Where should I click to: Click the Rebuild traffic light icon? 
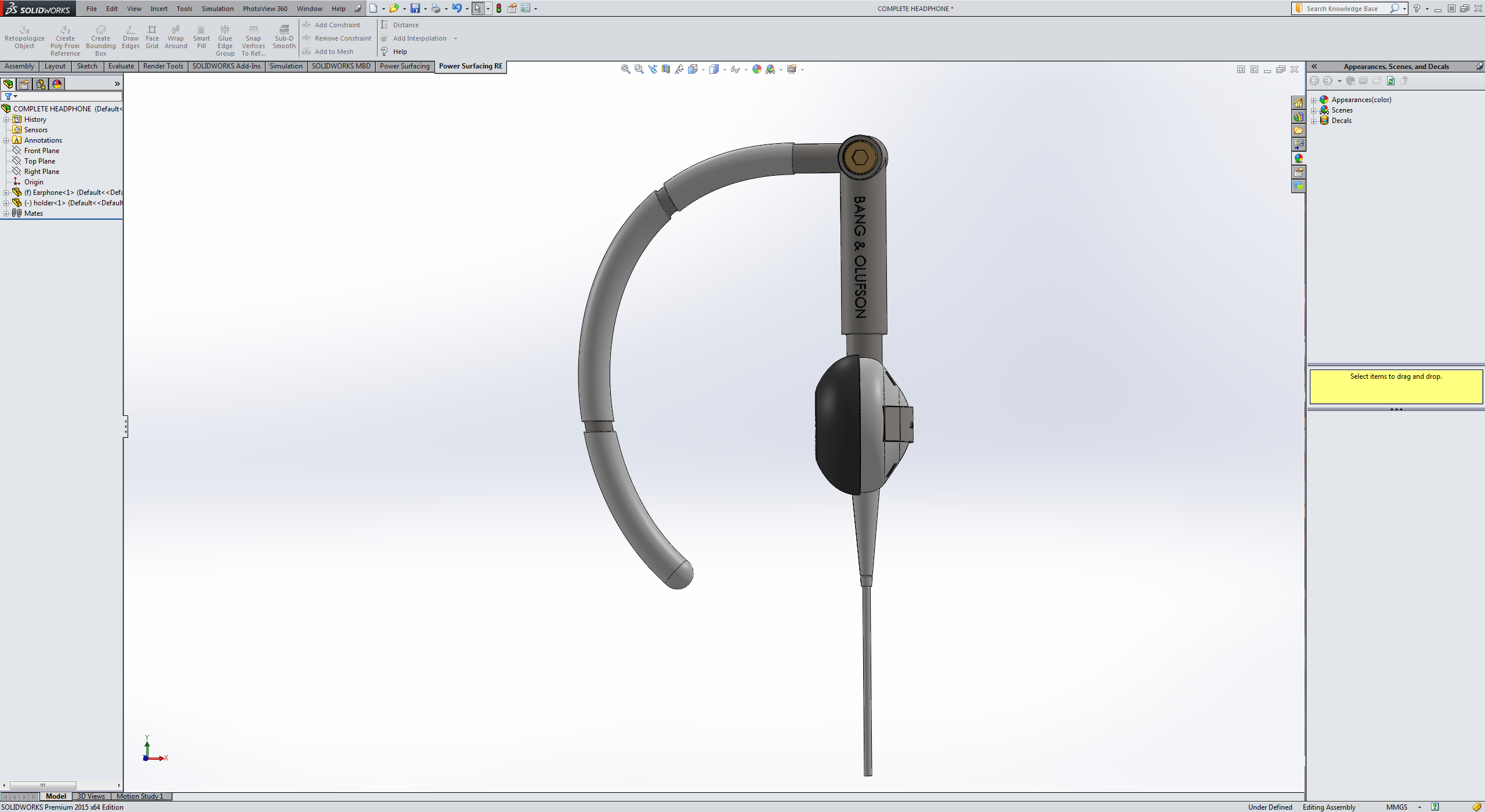point(498,8)
